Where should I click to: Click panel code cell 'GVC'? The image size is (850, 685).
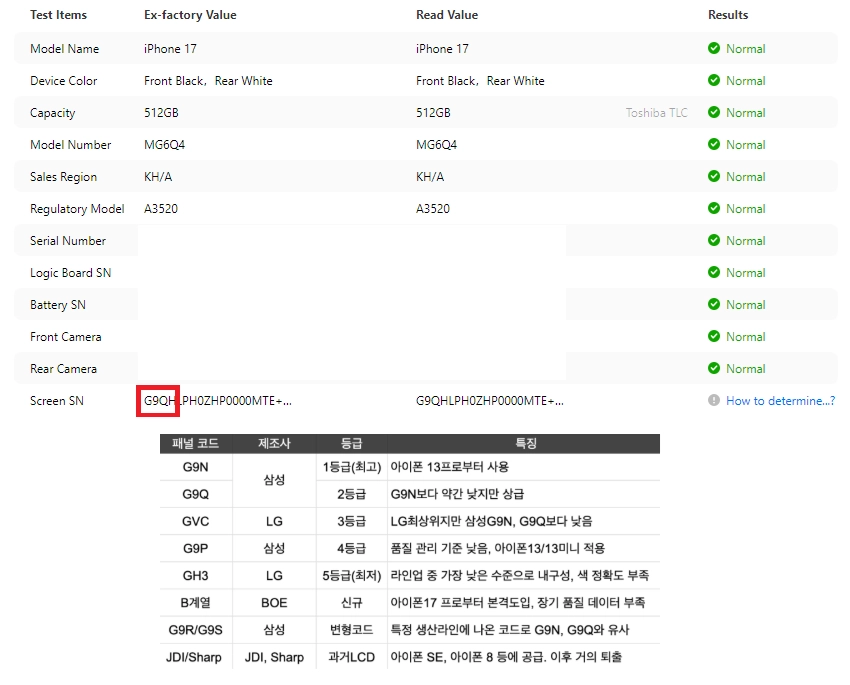(195, 521)
